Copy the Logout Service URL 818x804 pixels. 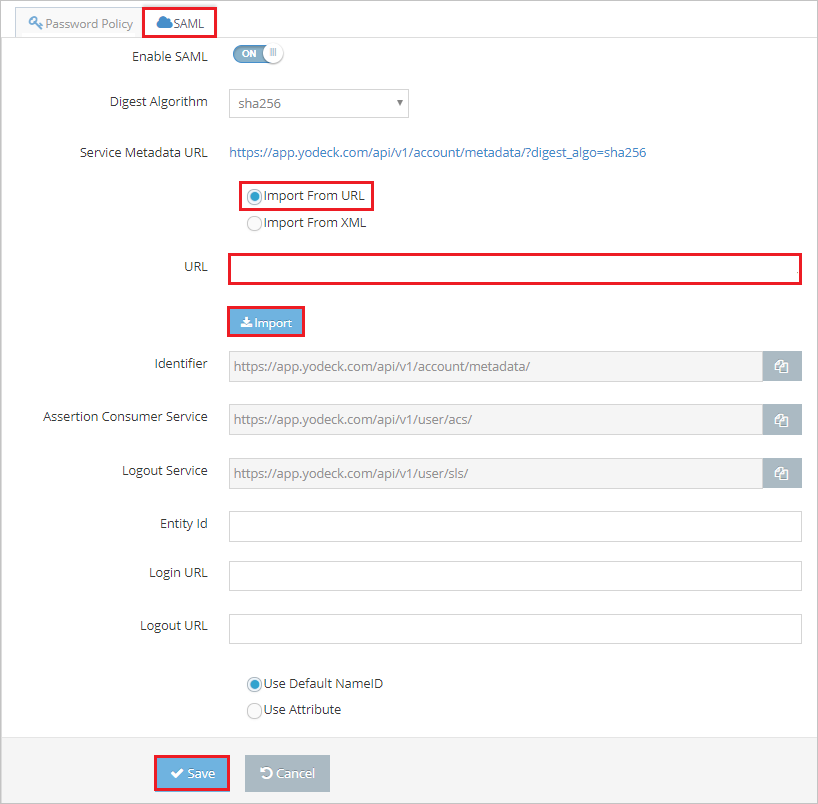click(x=782, y=472)
